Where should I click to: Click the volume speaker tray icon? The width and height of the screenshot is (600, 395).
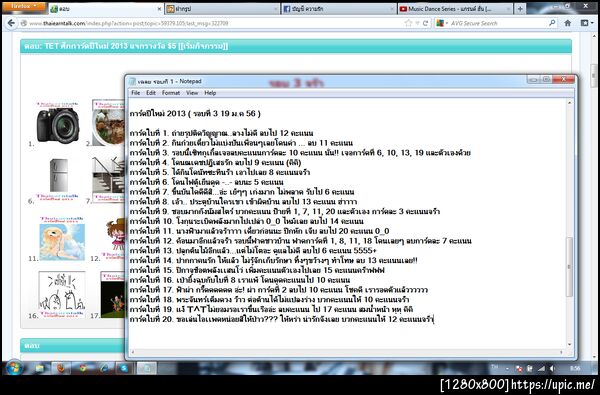(552, 369)
